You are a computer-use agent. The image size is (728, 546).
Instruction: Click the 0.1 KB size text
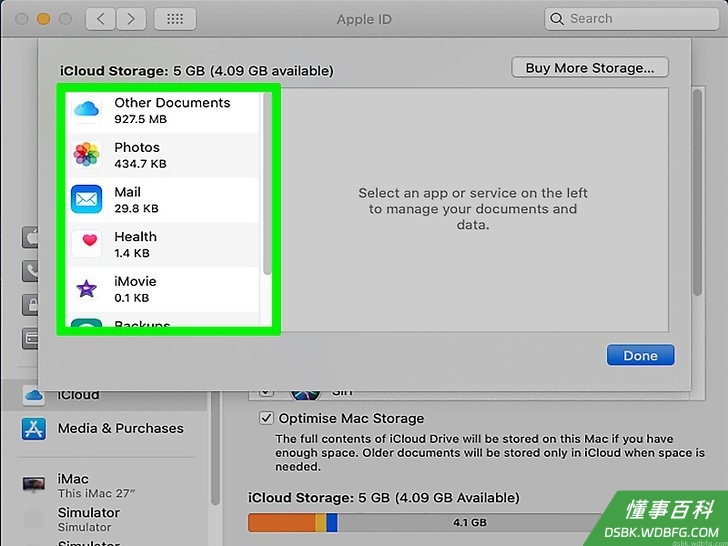pyautogui.click(x=132, y=298)
